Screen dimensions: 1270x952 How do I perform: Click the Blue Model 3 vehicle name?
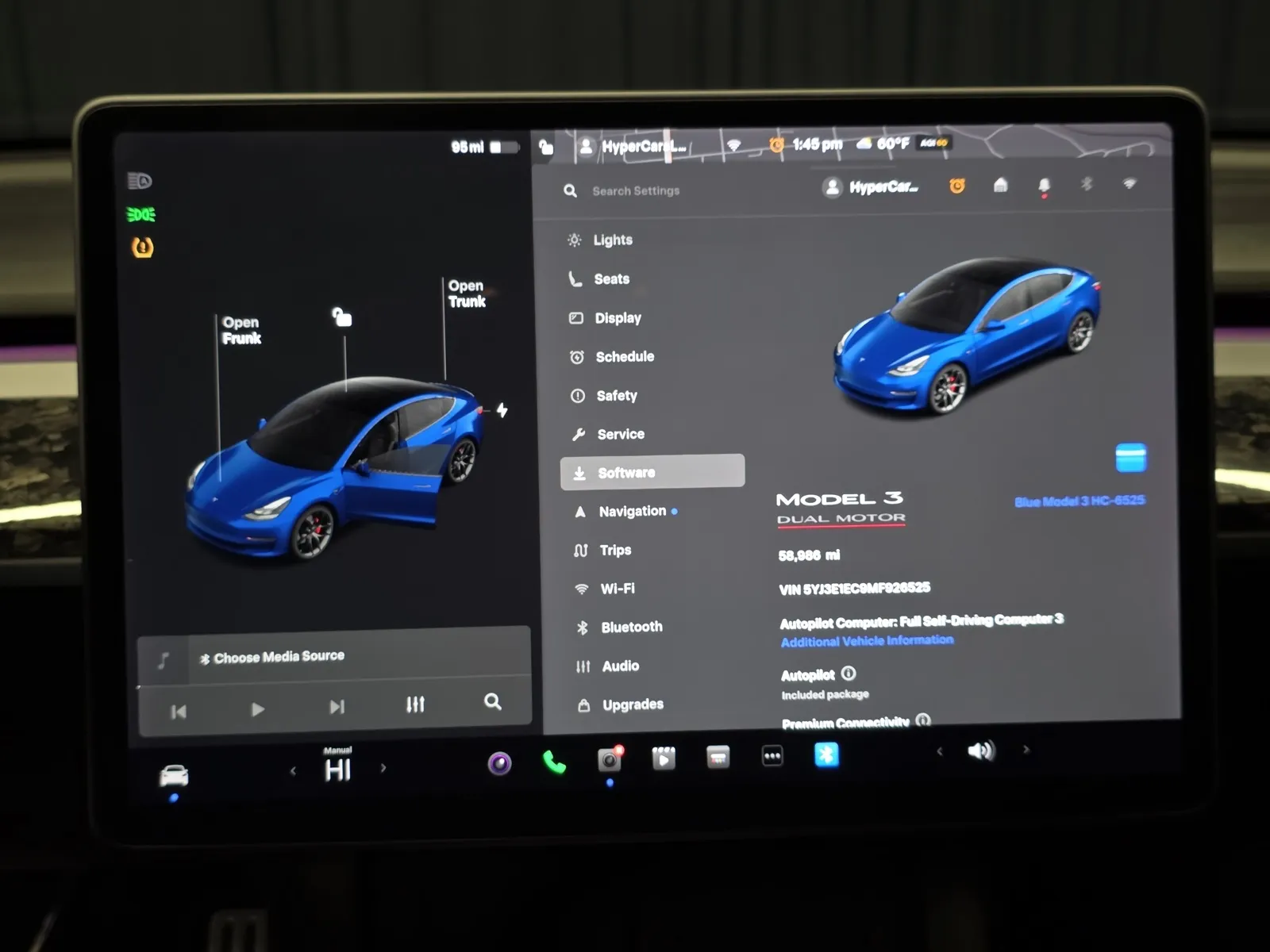(1079, 501)
